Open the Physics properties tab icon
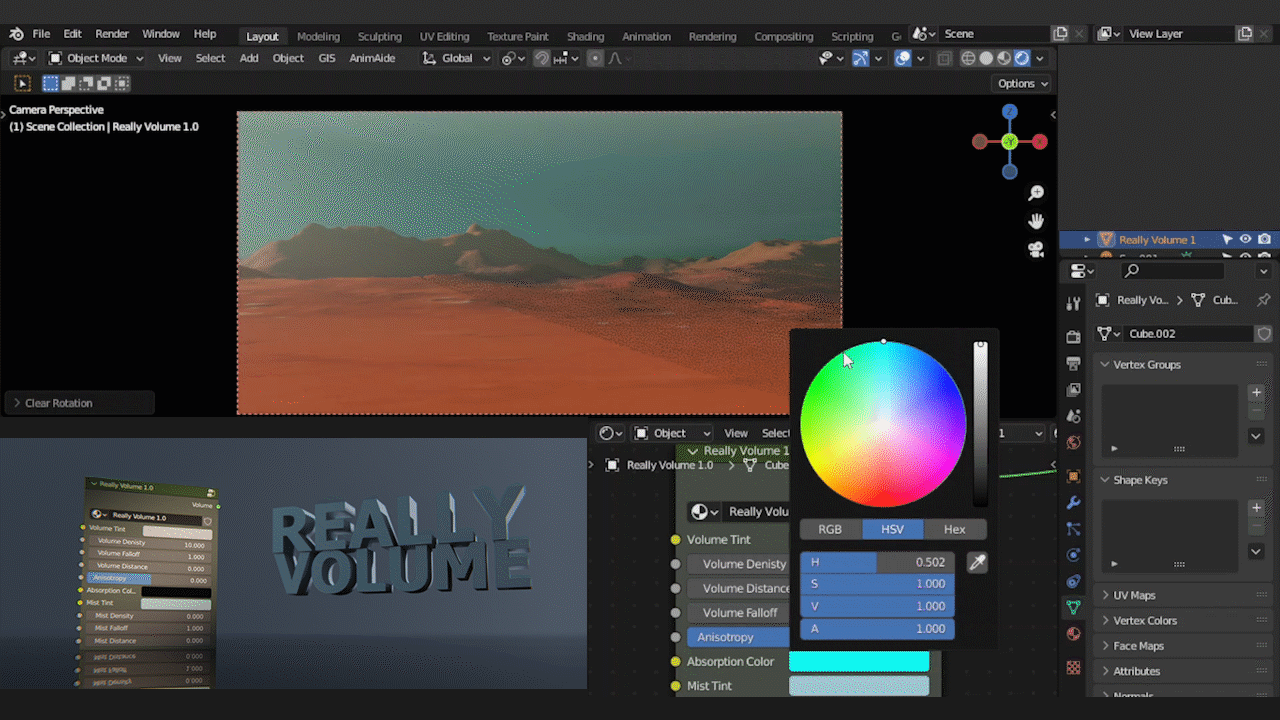 (x=1074, y=555)
